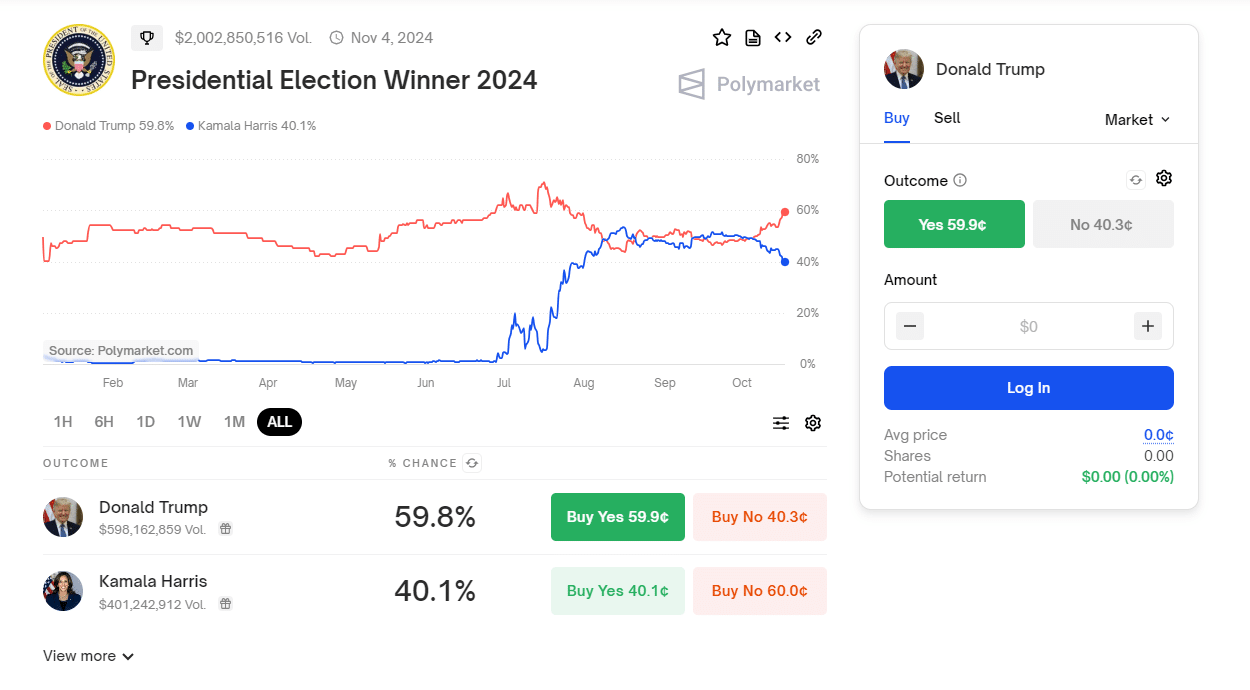Click the embed code brackets icon
Viewport: 1250px width, 690px height.
tap(783, 38)
